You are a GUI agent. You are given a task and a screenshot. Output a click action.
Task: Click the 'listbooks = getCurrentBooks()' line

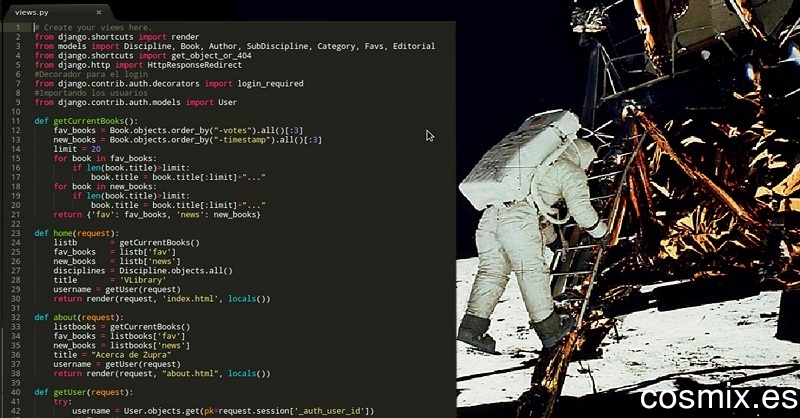(x=121, y=327)
